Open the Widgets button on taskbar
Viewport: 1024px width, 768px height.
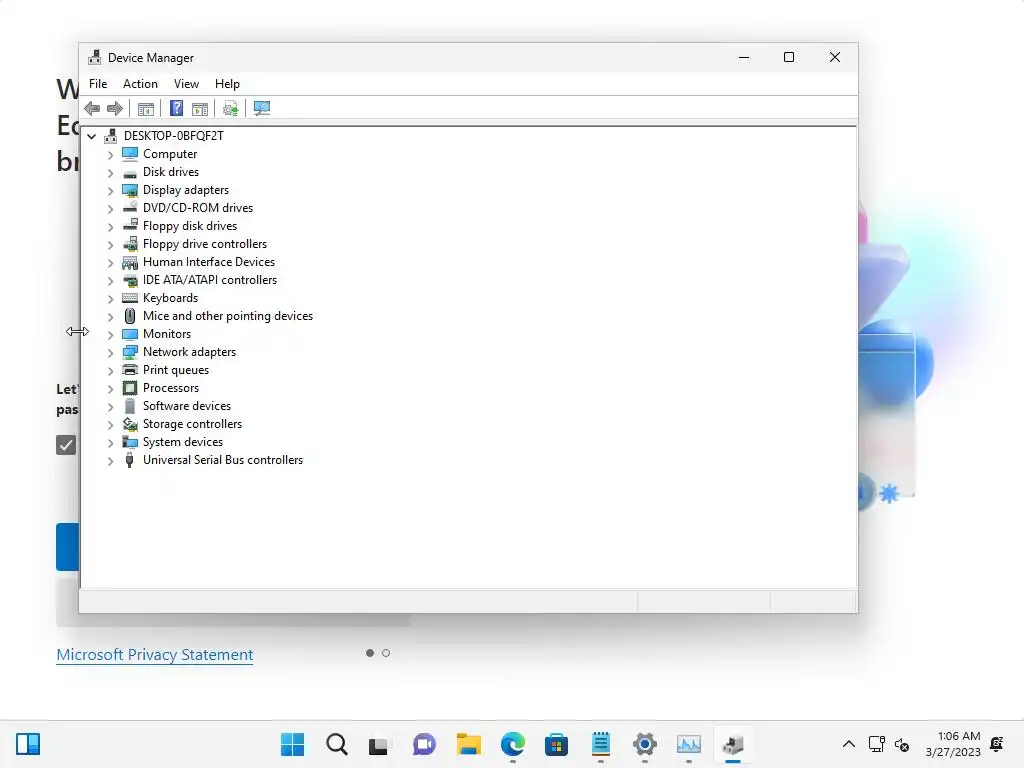pos(28,744)
